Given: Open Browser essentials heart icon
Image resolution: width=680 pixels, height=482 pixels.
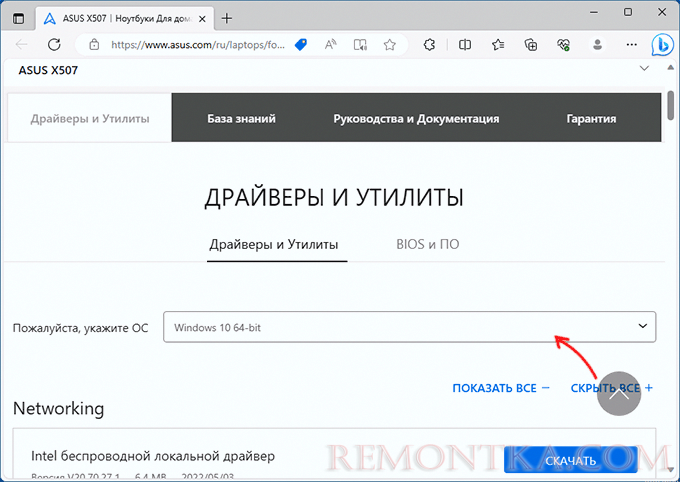Looking at the screenshot, I should pyautogui.click(x=564, y=44).
